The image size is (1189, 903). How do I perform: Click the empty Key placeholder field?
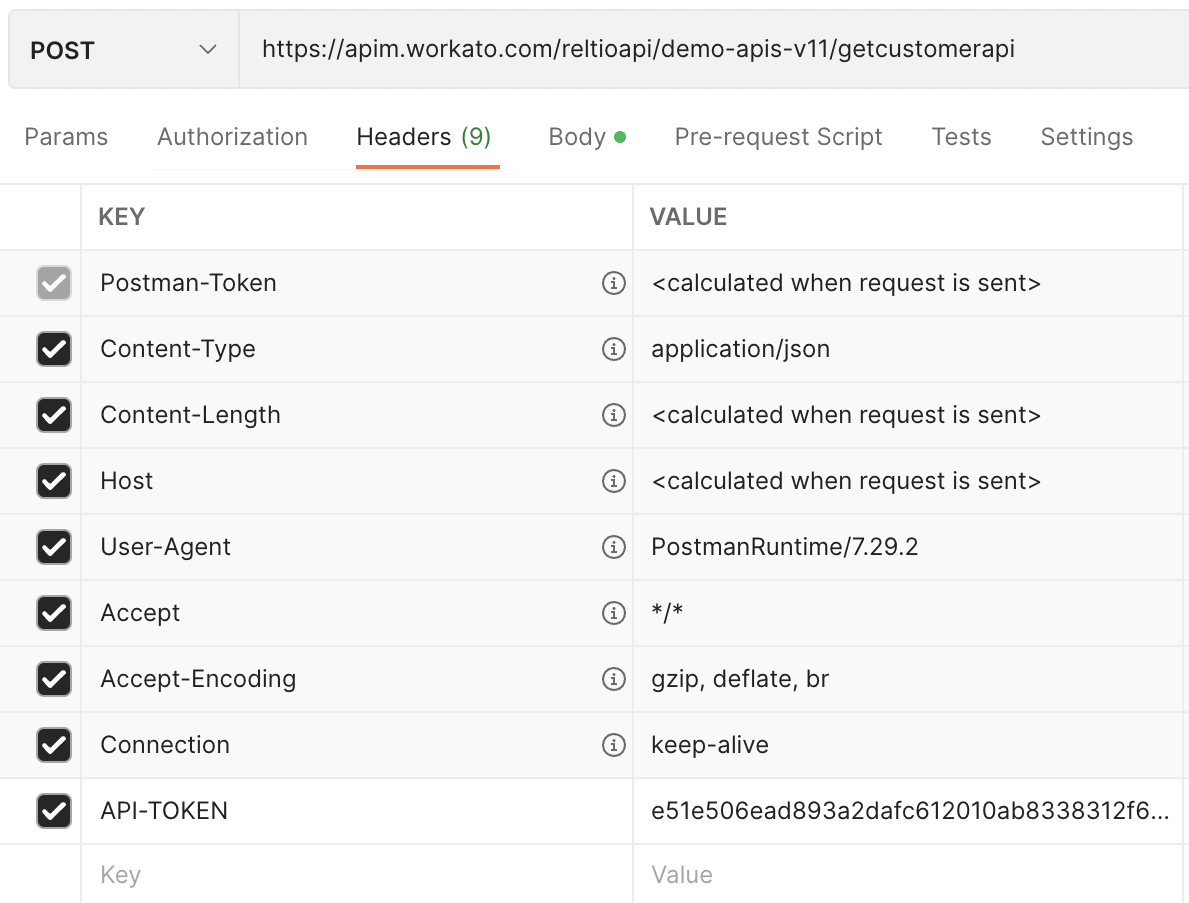[x=350, y=875]
